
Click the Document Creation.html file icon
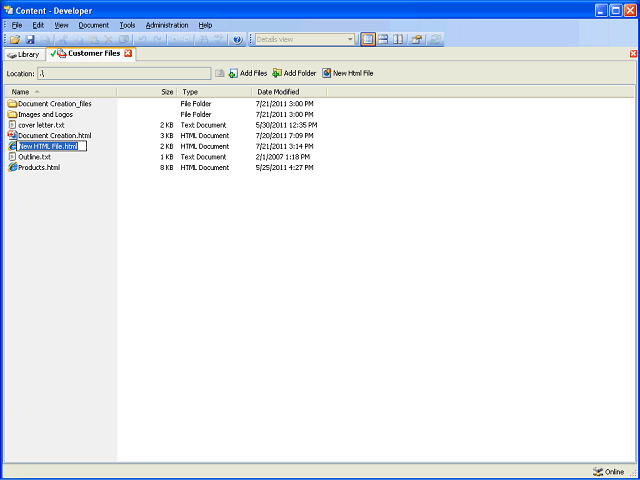pyautogui.click(x=13, y=135)
